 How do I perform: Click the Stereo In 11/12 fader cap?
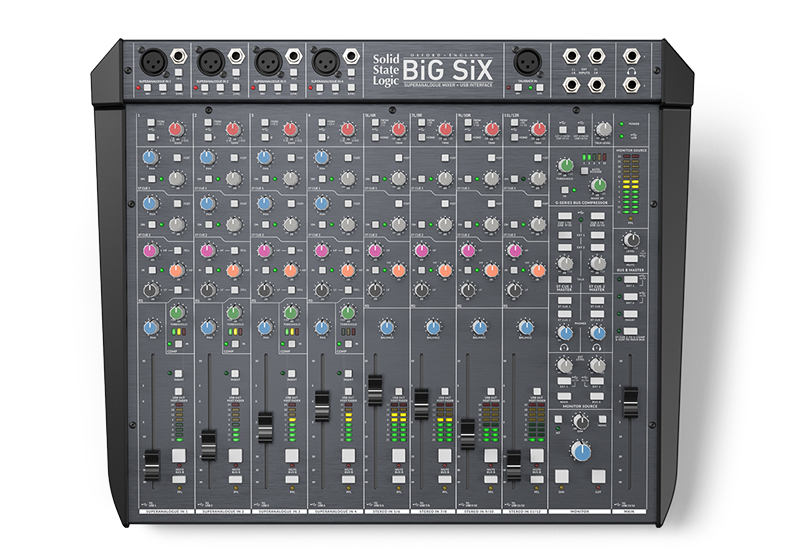(x=514, y=465)
